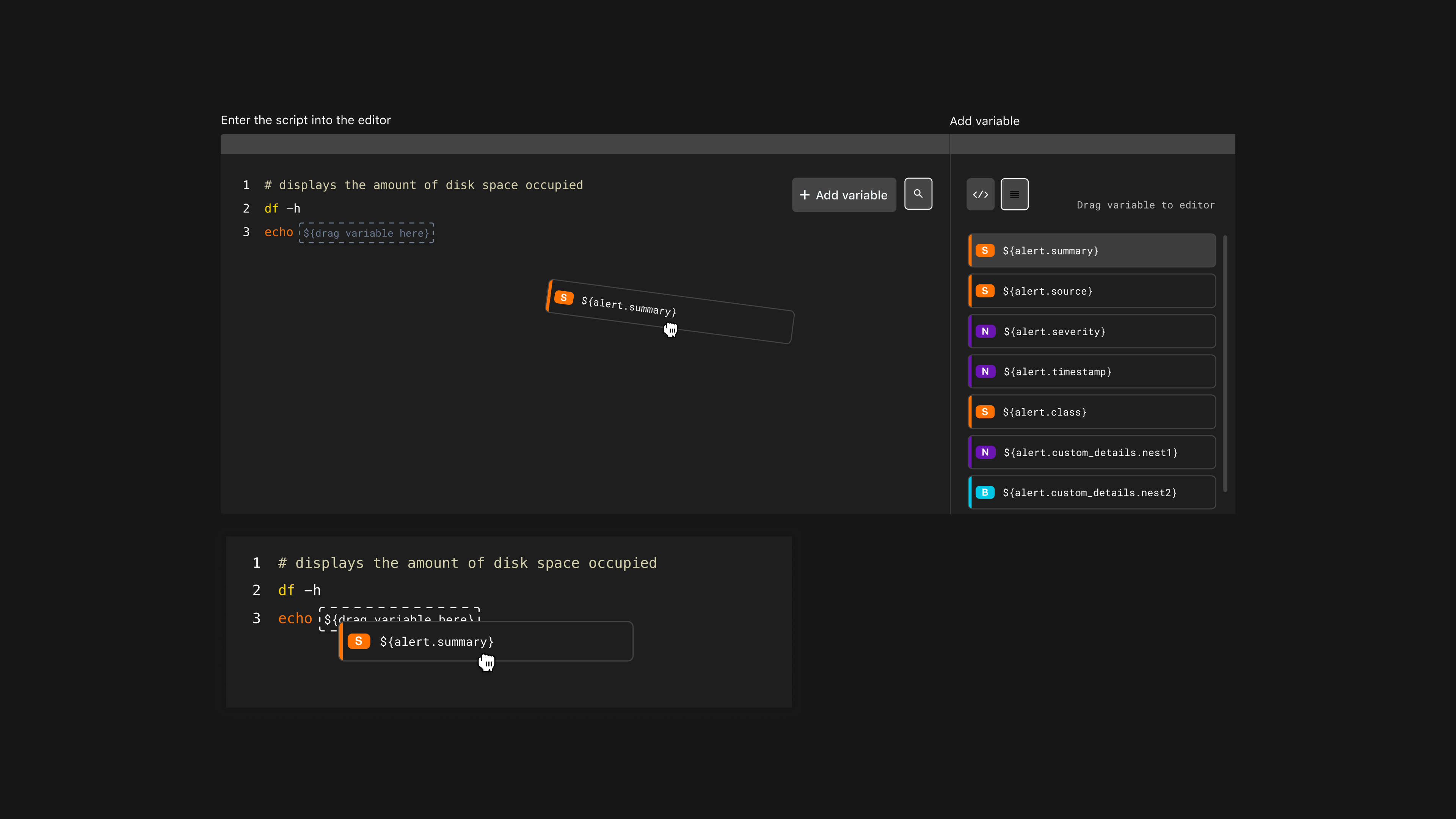Screen dimensions: 1456x819
Task: Select the ${alert.severity} variable chip
Action: (1091, 331)
